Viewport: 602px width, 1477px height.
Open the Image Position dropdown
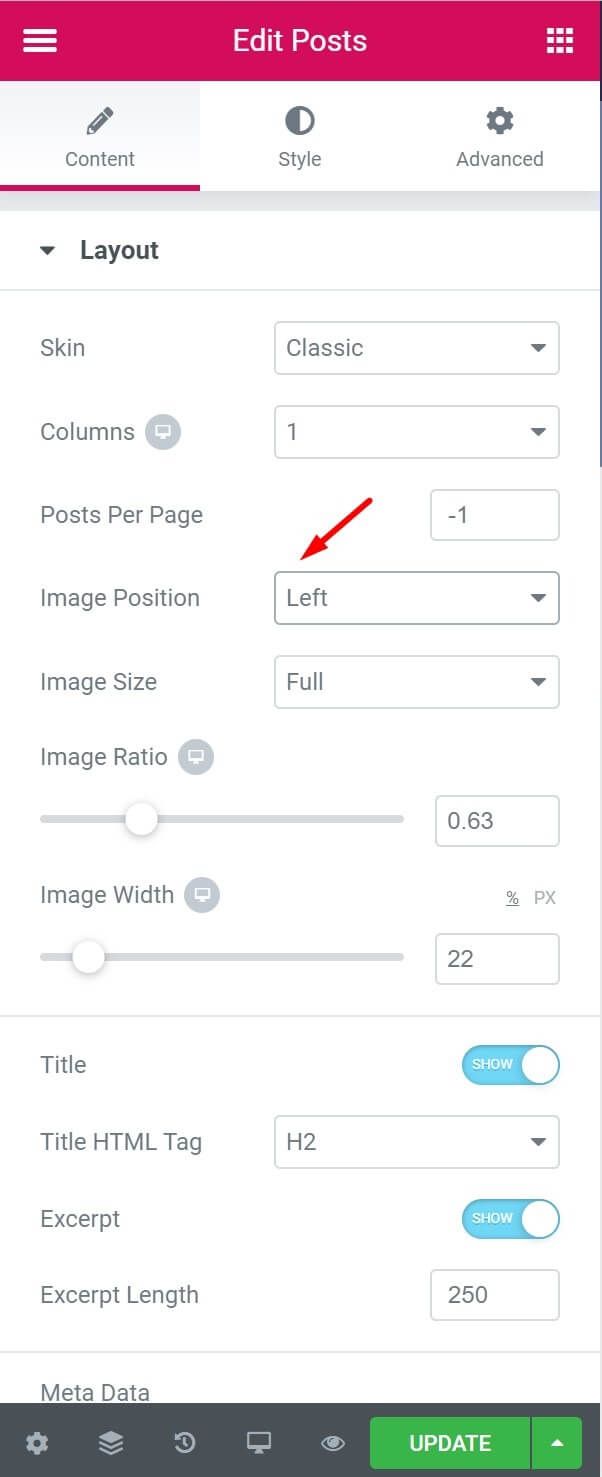(416, 598)
